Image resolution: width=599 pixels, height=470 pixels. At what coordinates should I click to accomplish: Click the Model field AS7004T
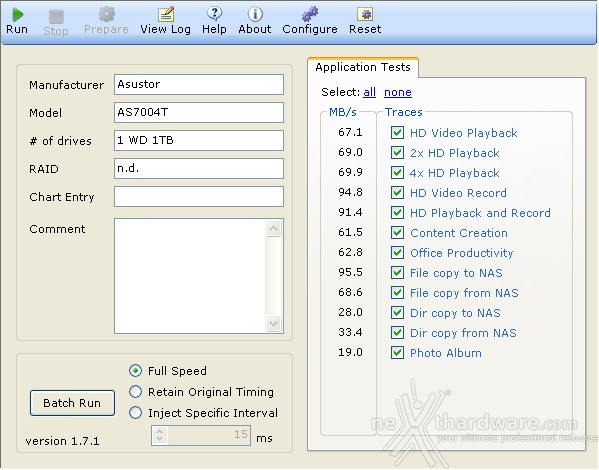[x=199, y=112]
